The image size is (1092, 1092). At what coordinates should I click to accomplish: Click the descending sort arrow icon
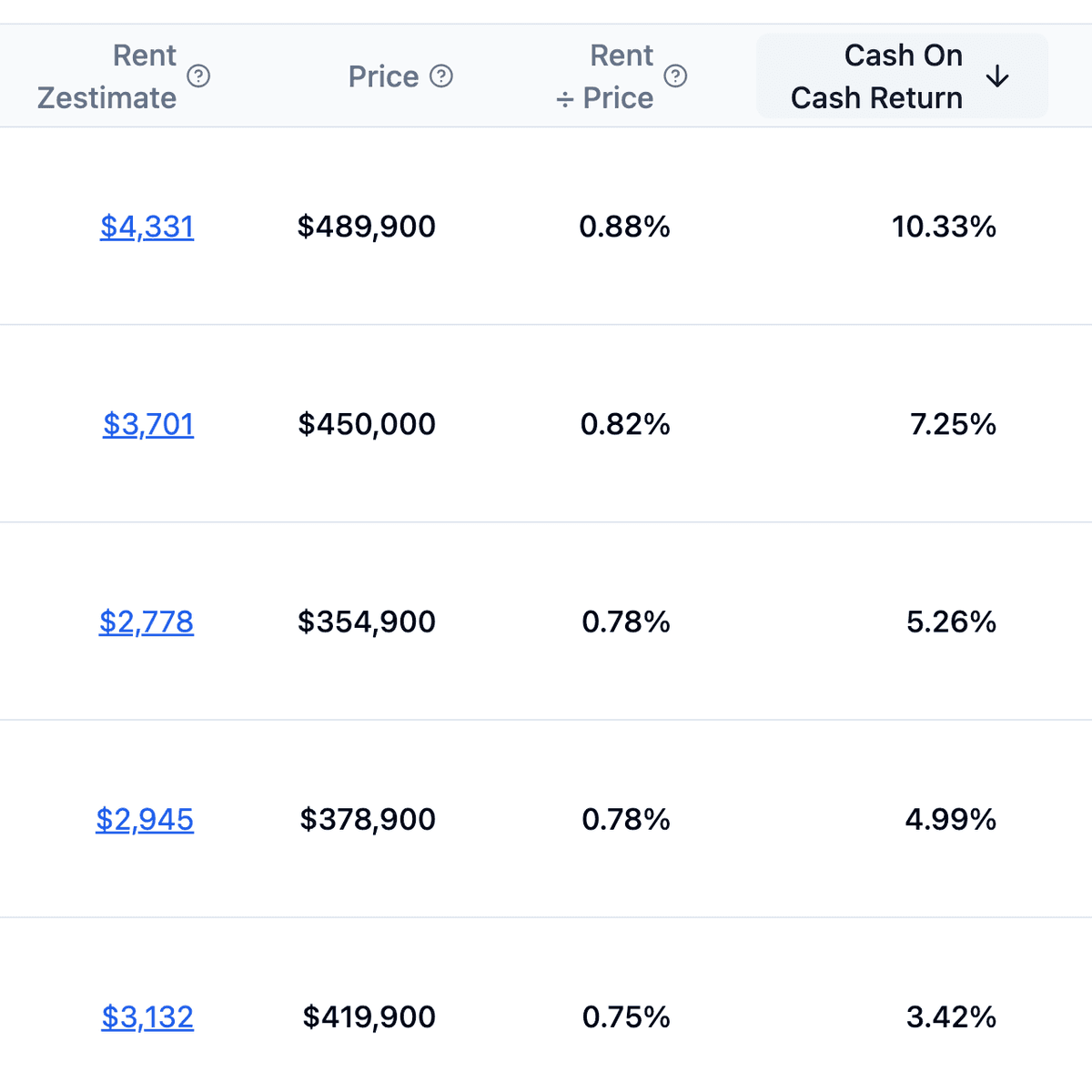click(x=997, y=76)
